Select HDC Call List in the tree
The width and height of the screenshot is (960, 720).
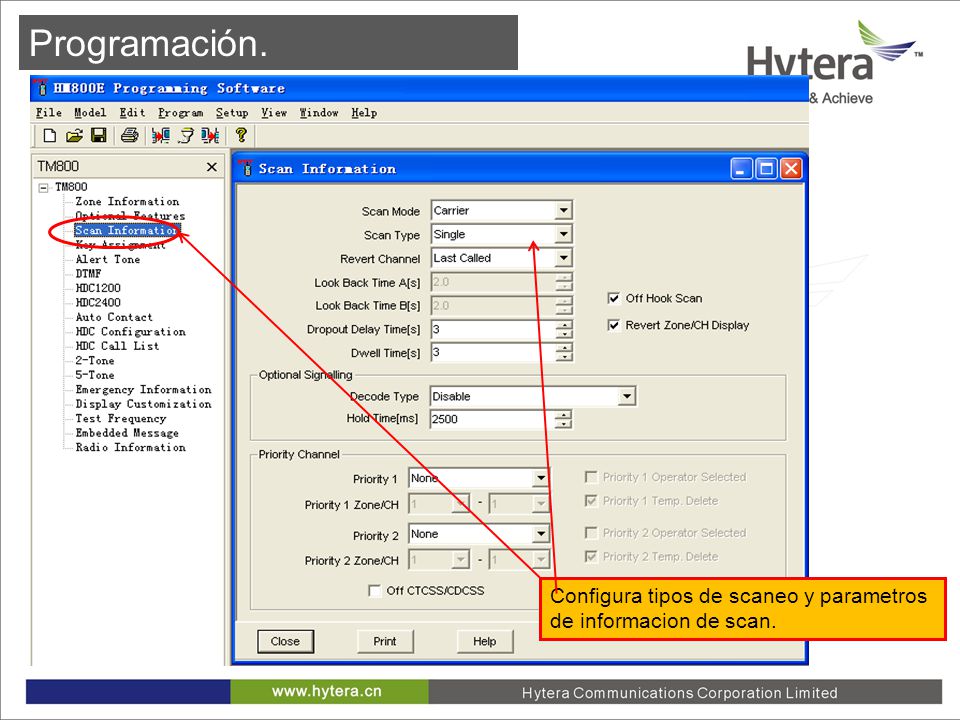click(x=118, y=346)
